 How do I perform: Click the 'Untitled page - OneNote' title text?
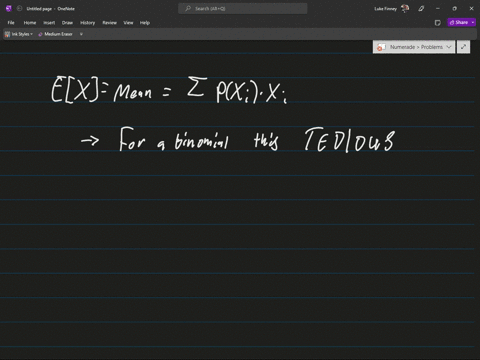[x=51, y=9]
